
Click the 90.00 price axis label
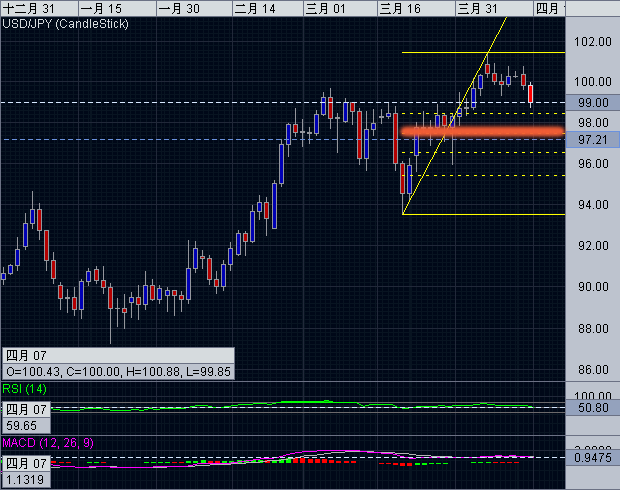coord(592,287)
